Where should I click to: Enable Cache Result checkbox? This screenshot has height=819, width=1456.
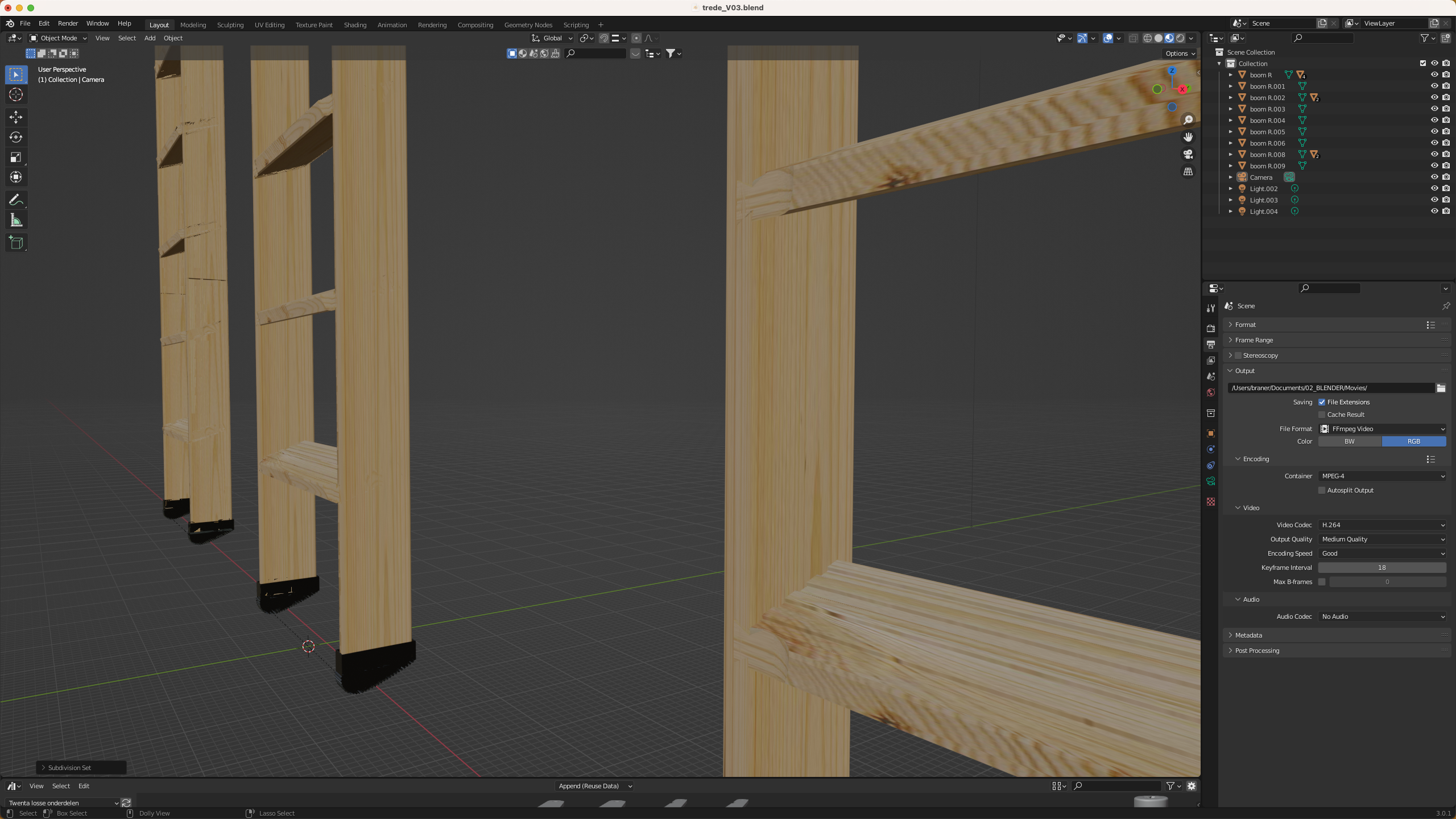1322,415
